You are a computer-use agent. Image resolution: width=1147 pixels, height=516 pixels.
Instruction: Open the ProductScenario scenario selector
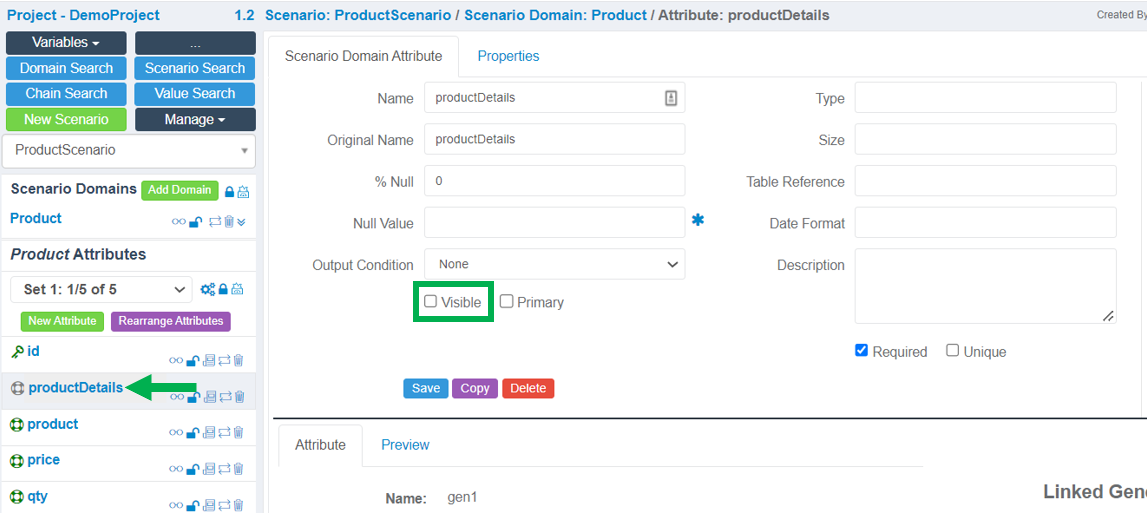click(129, 151)
